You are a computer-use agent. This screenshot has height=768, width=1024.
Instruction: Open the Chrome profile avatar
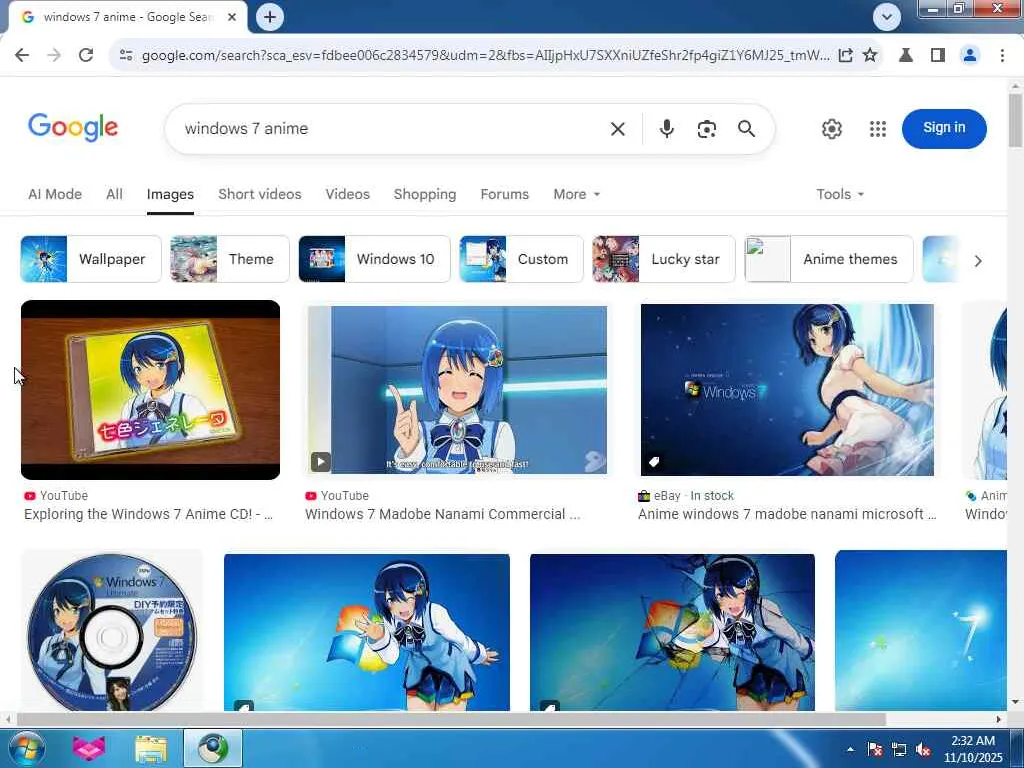click(970, 56)
